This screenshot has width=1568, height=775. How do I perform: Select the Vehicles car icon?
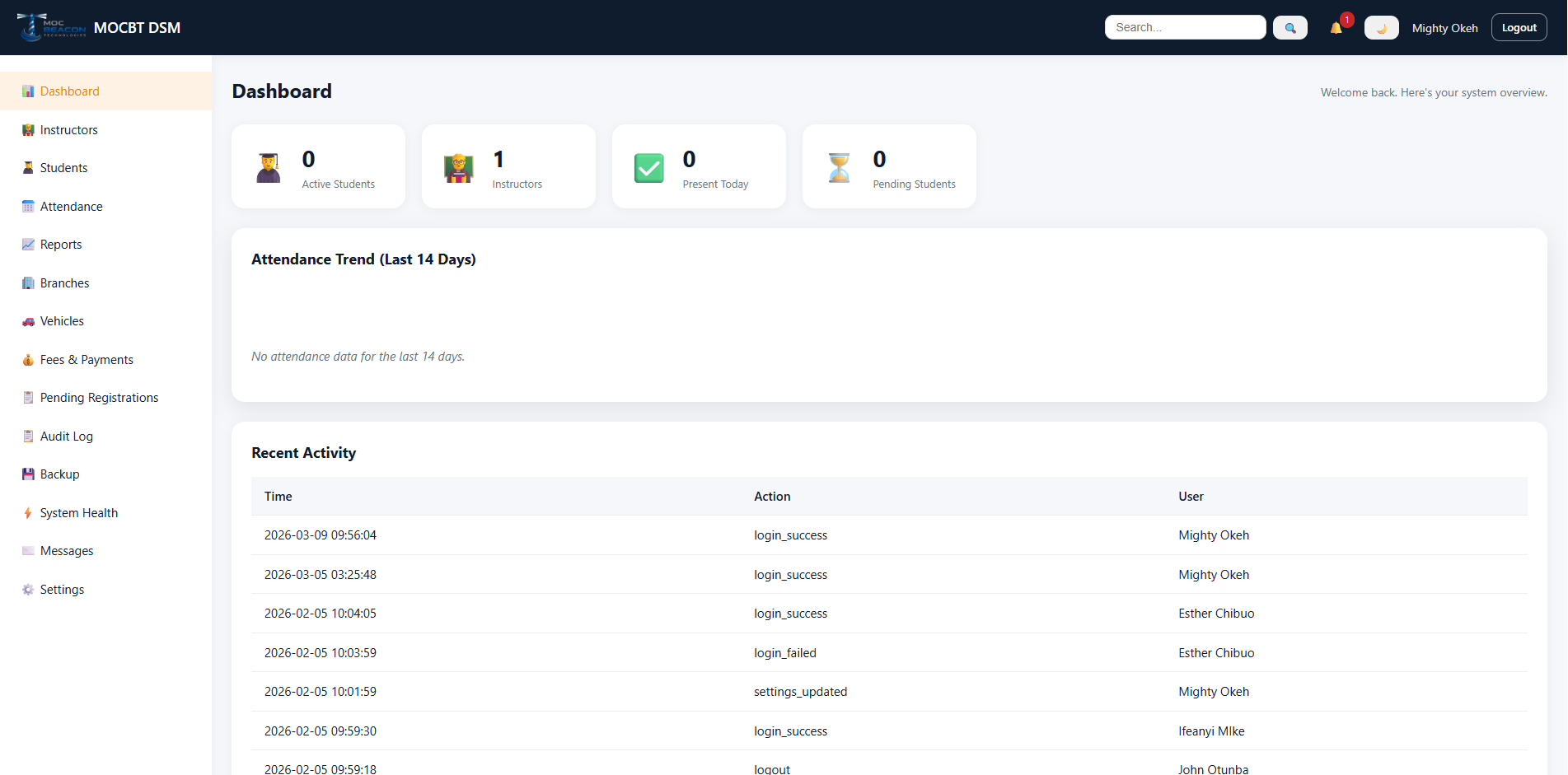pyautogui.click(x=29, y=320)
